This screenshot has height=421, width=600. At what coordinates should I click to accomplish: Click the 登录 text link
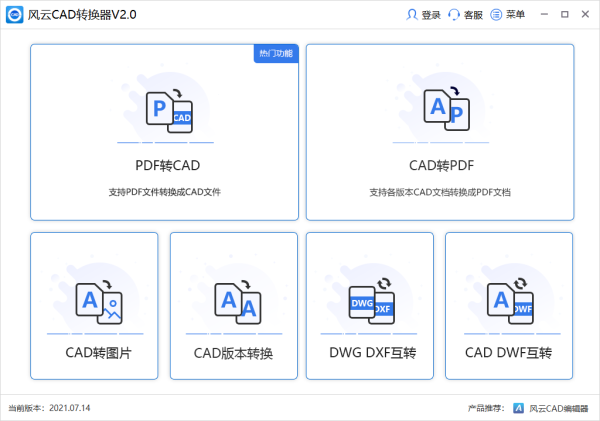click(431, 15)
